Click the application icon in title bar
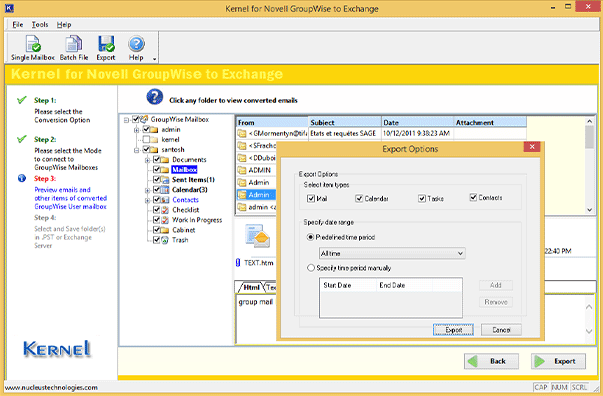 point(9,8)
